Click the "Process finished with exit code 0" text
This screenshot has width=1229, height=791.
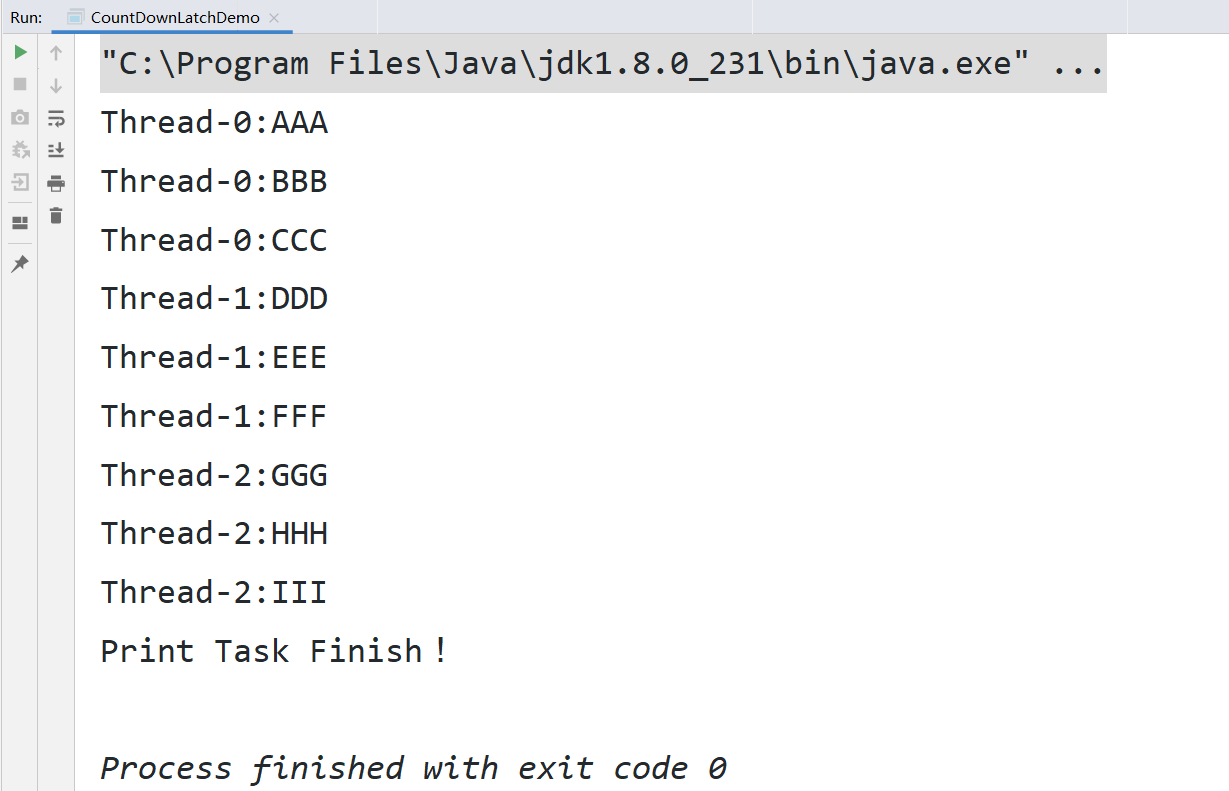pos(412,769)
